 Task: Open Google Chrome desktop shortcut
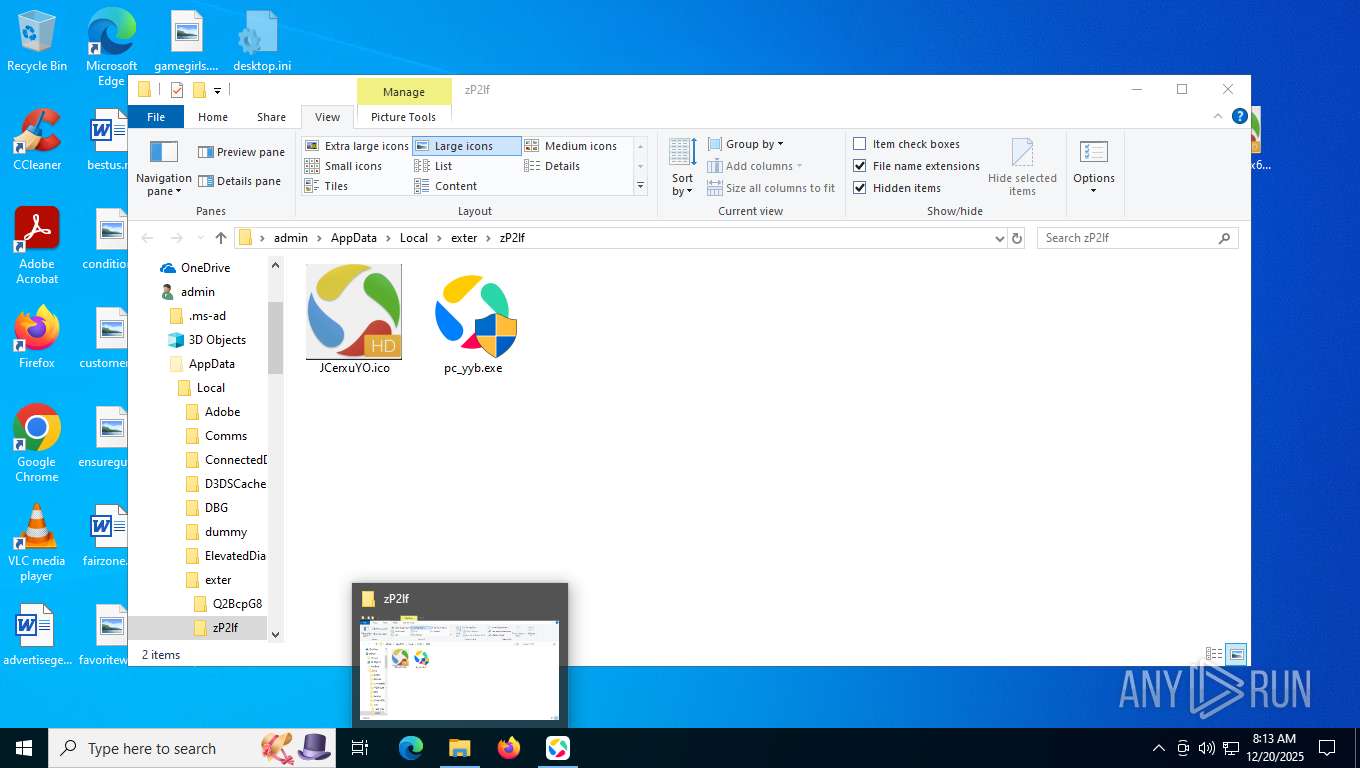[37, 444]
